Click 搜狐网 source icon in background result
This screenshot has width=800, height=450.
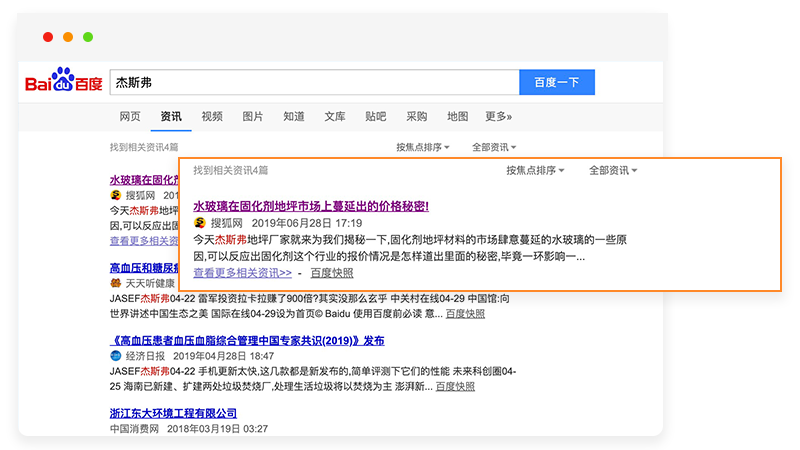(x=116, y=195)
